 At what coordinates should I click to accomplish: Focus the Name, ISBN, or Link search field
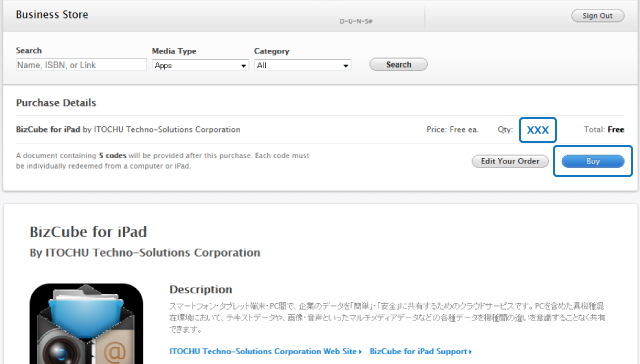click(x=81, y=64)
